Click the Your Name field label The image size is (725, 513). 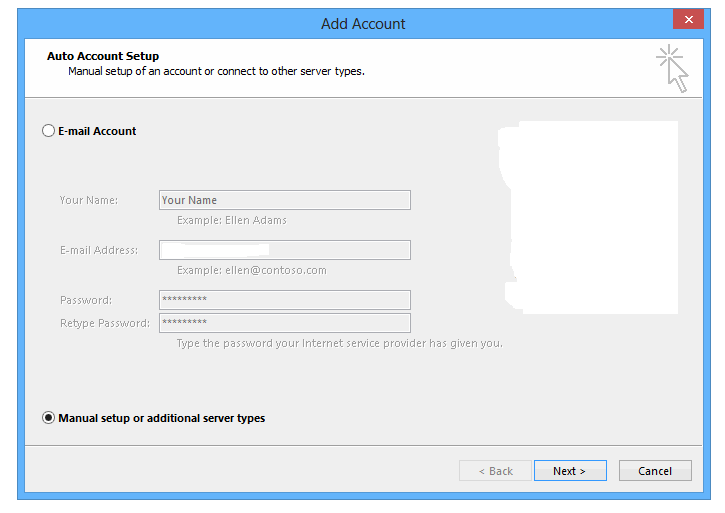click(x=89, y=200)
